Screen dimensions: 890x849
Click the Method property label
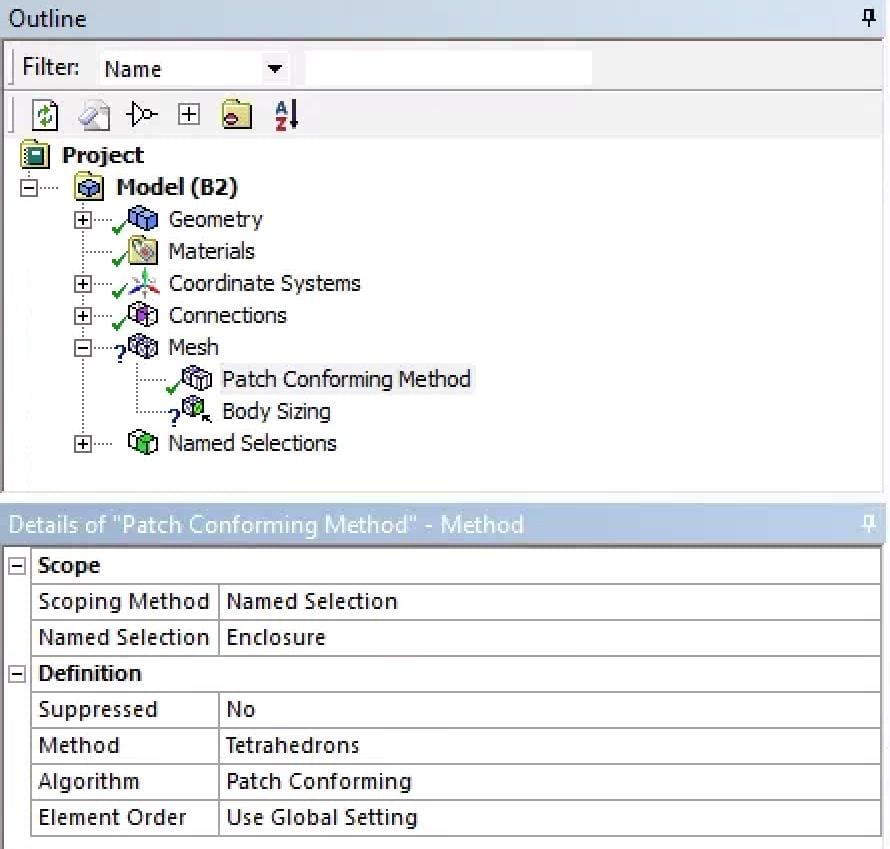pyautogui.click(x=79, y=745)
